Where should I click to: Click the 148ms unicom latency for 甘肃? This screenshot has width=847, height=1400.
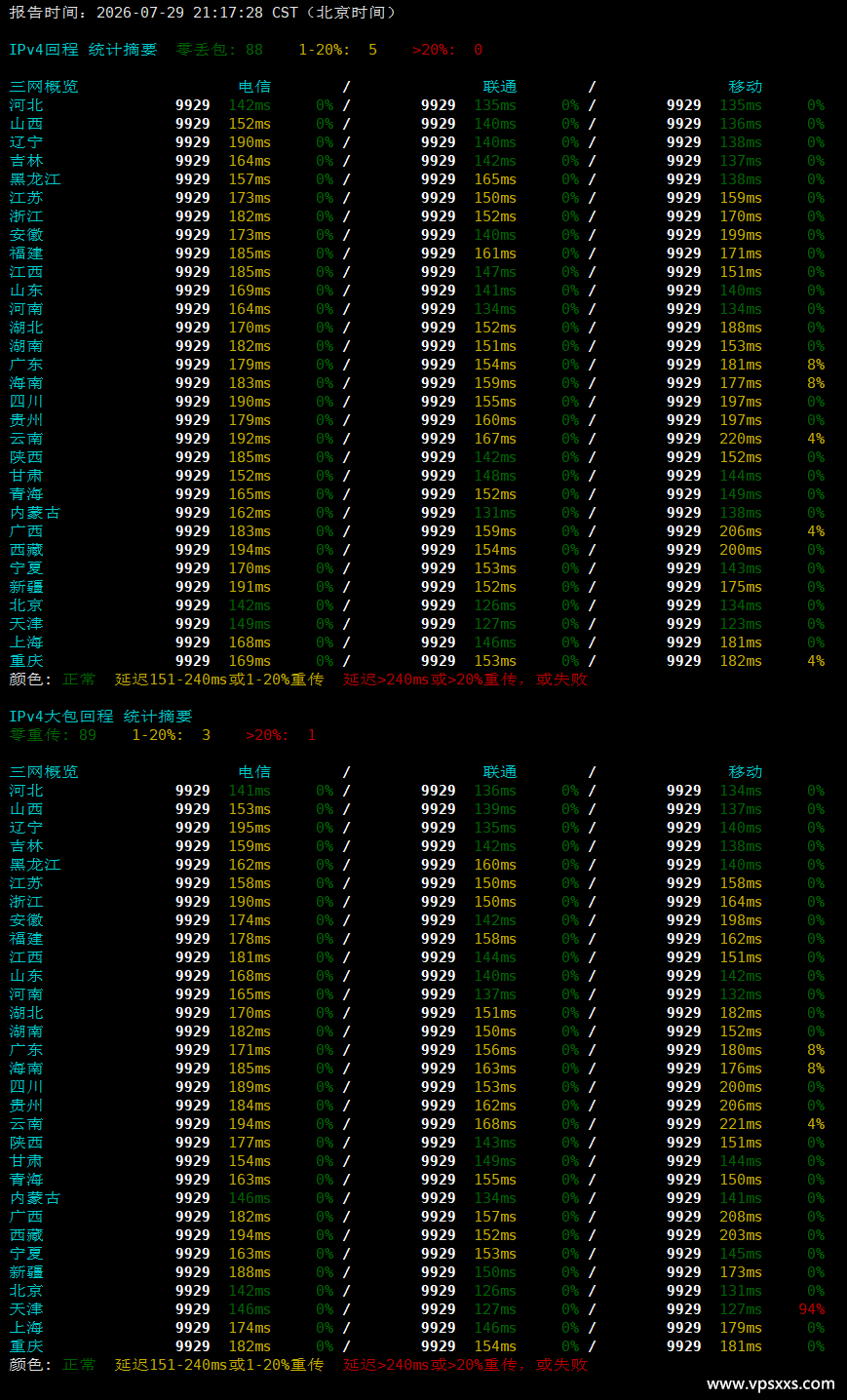pos(495,476)
